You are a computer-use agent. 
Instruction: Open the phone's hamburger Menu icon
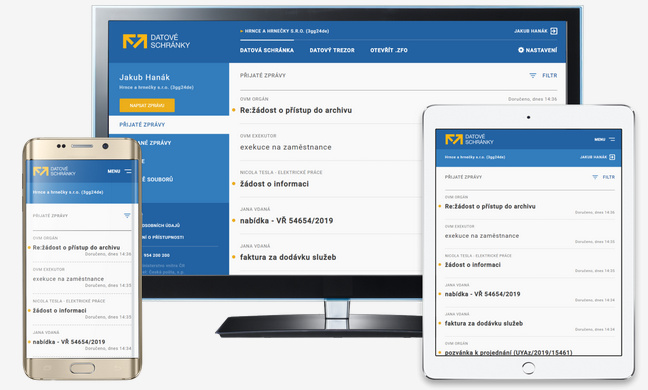tap(128, 171)
